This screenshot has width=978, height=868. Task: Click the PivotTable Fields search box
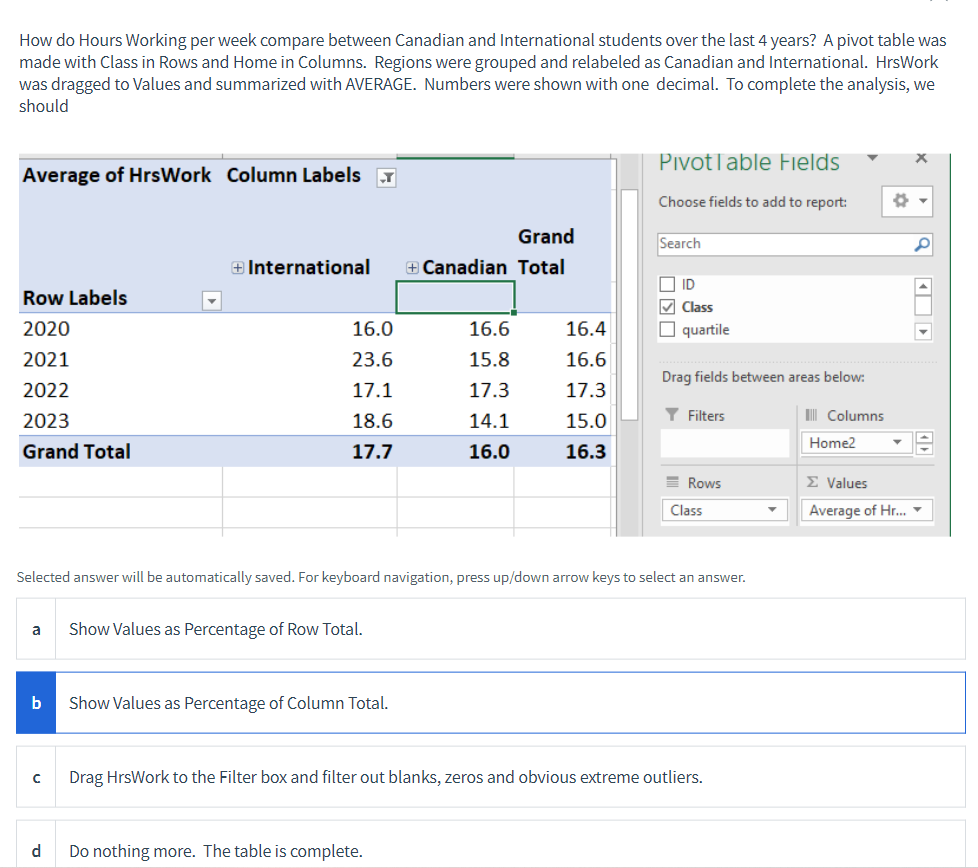coord(785,244)
